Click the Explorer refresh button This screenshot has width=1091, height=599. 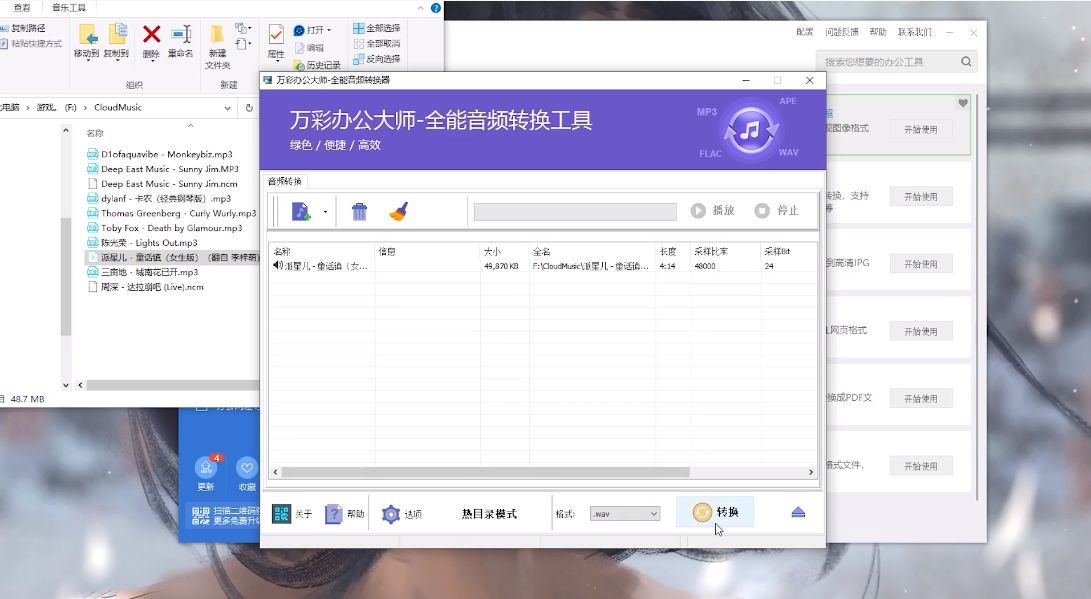click(x=249, y=108)
